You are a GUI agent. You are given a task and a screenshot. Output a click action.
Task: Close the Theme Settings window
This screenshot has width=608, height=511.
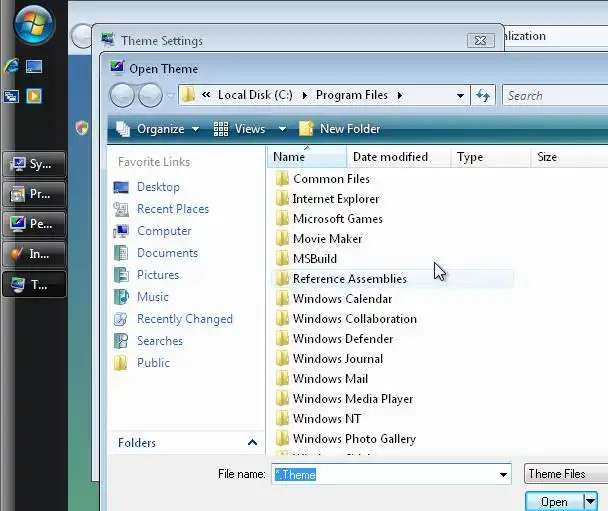pyautogui.click(x=480, y=40)
